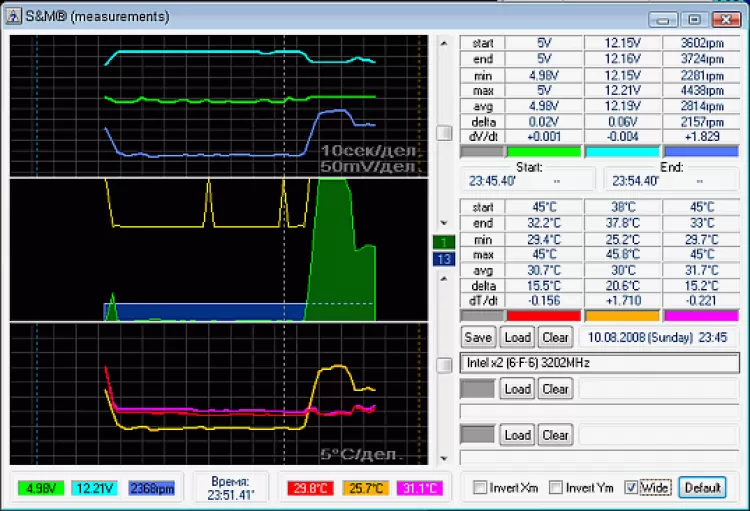Viewport: 750px width, 511px height.
Task: Enable the Invert Ym checkbox
Action: tap(557, 488)
